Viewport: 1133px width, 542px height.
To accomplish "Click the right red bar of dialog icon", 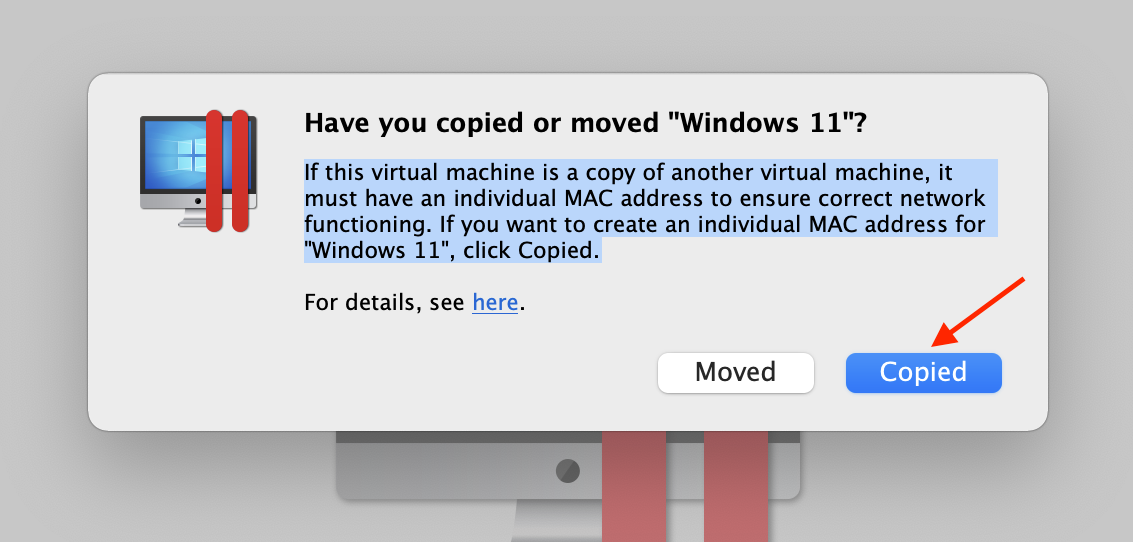I will [x=240, y=171].
